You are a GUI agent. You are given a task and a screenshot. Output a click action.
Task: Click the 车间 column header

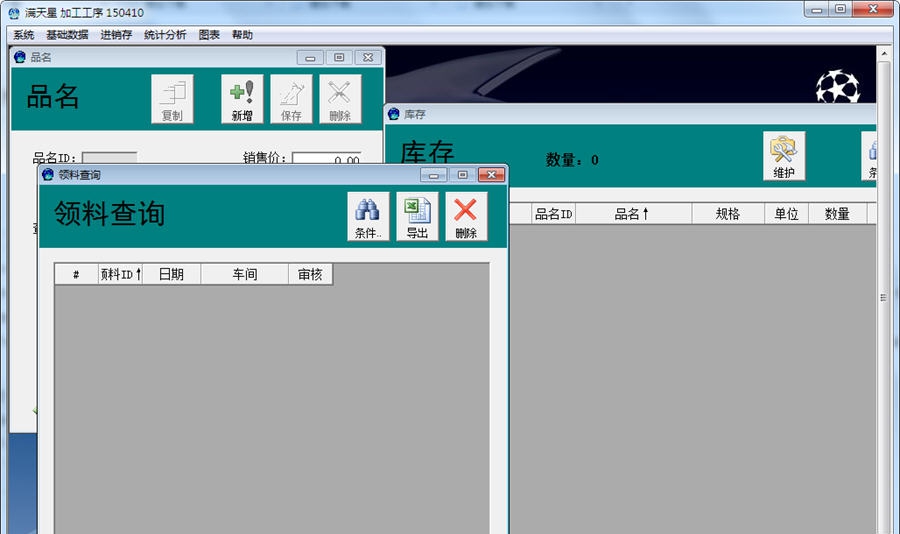point(245,274)
